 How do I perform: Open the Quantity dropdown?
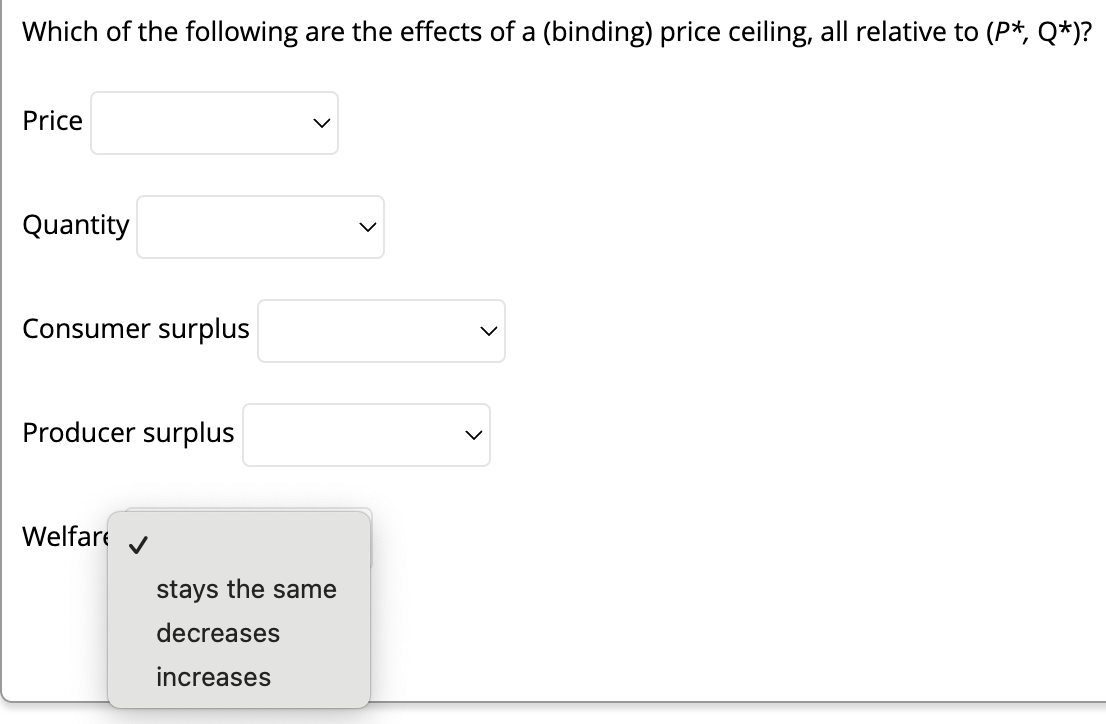[x=260, y=227]
